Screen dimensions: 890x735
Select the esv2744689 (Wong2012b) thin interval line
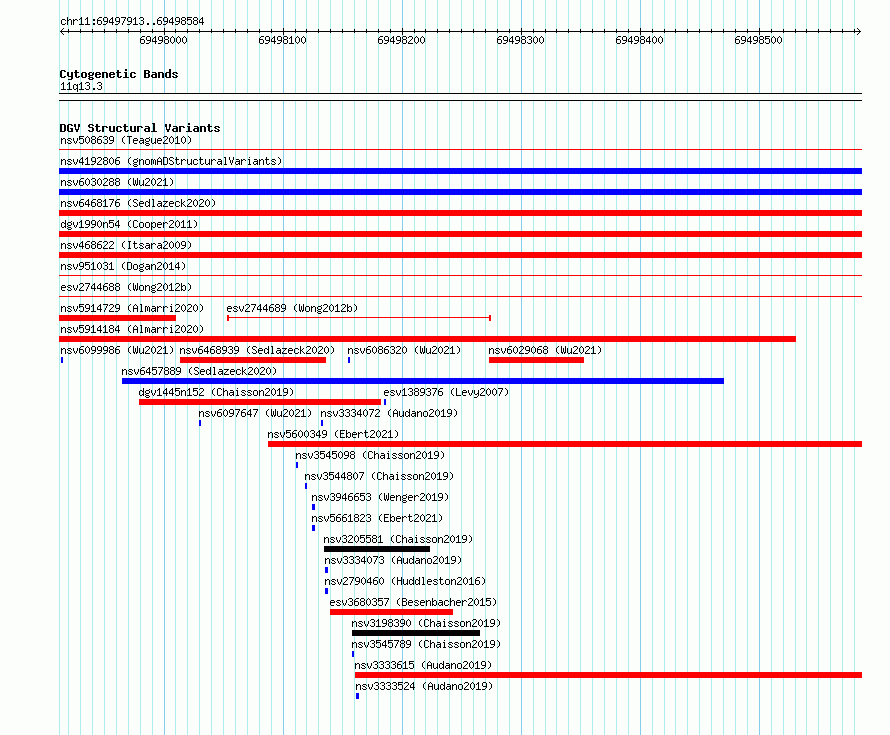(359, 318)
